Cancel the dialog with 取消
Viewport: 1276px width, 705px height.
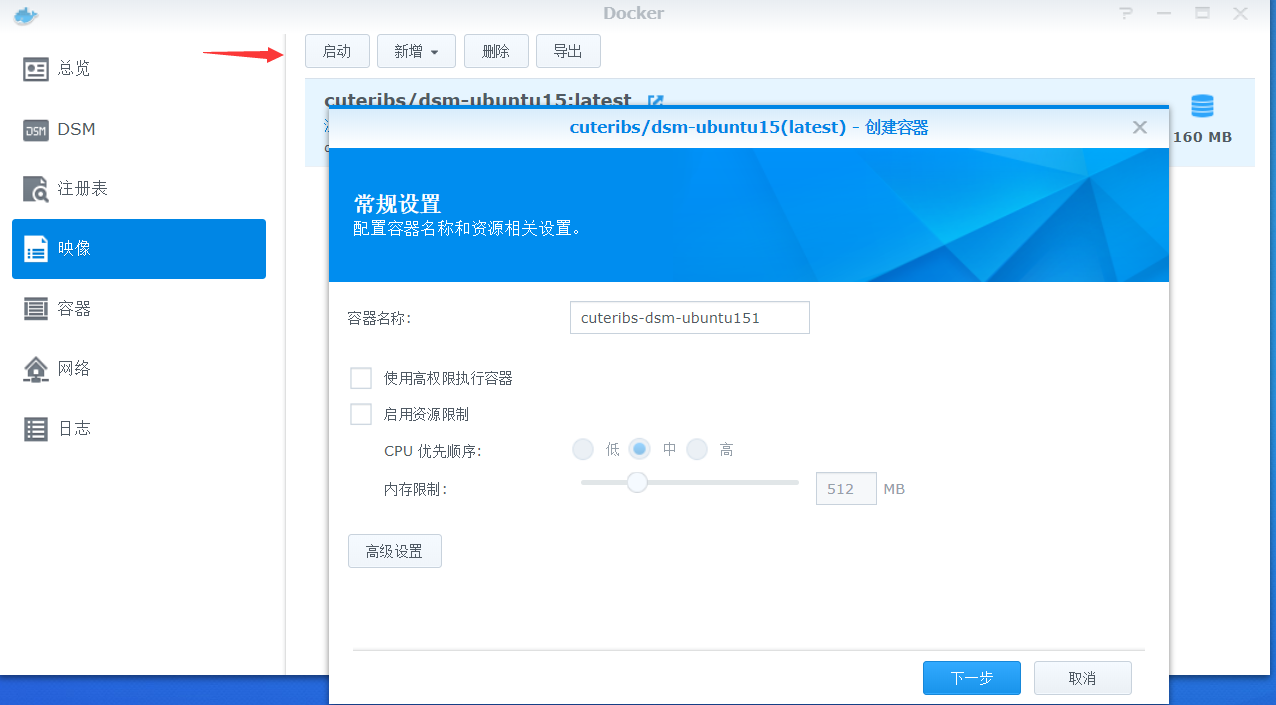pyautogui.click(x=1083, y=678)
